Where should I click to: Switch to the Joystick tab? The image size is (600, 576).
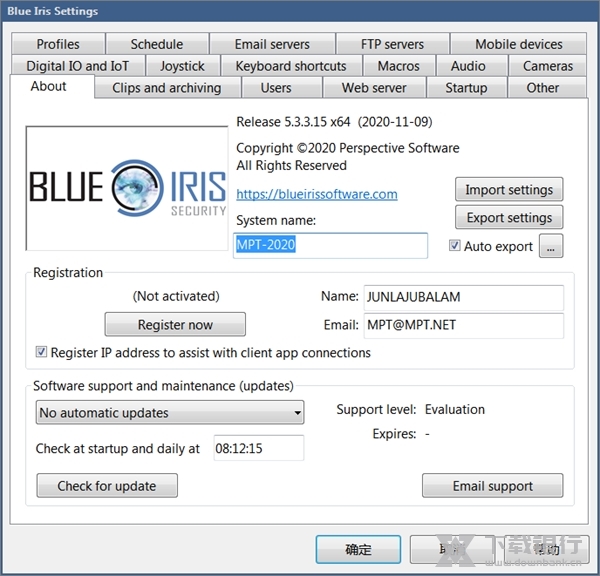click(x=183, y=66)
